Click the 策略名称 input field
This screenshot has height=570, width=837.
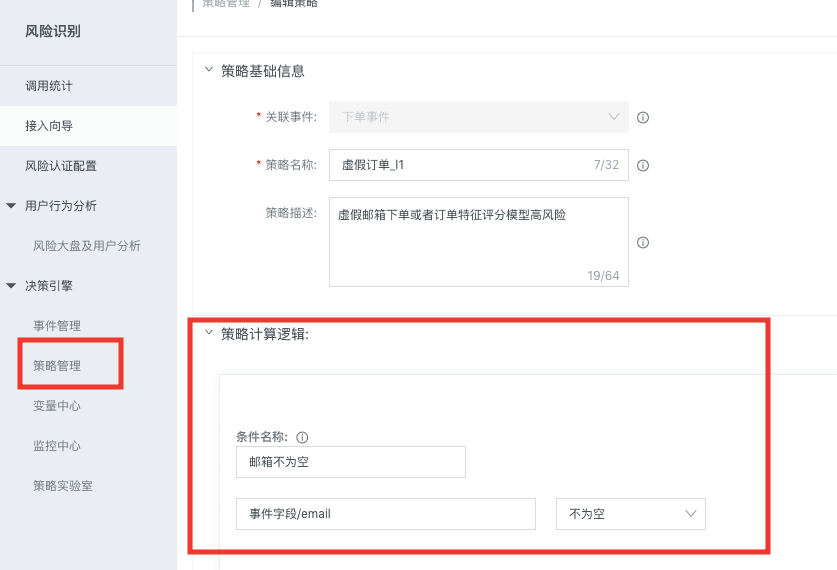[460, 165]
